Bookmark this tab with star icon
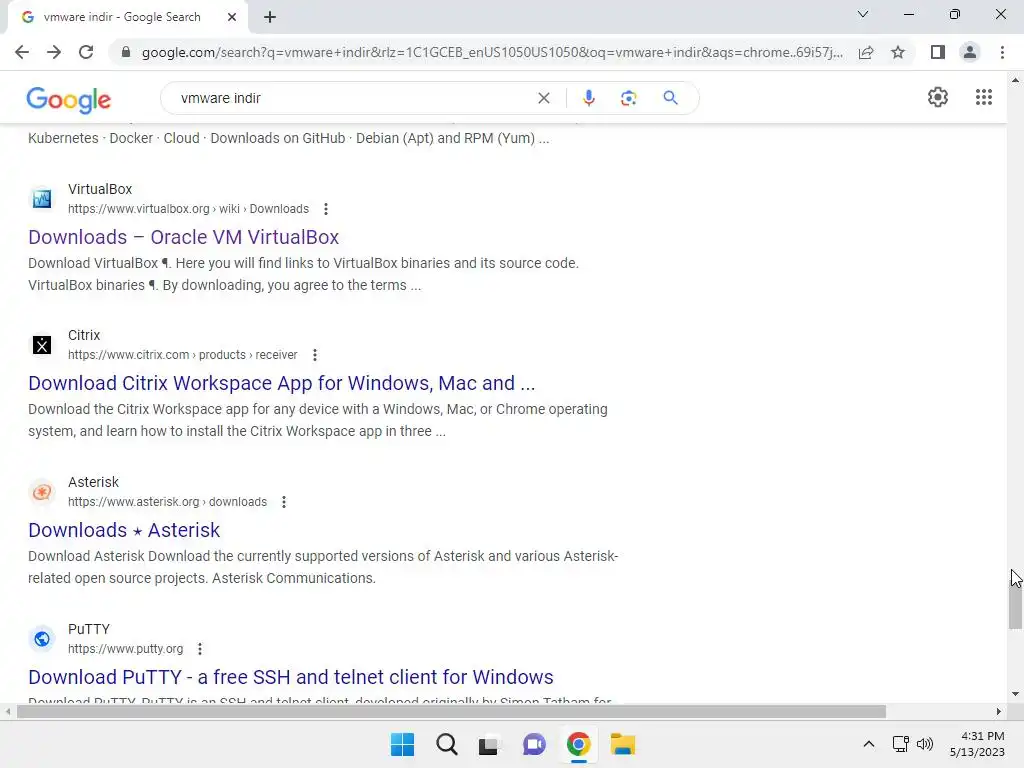The width and height of the screenshot is (1024, 768). point(898,52)
